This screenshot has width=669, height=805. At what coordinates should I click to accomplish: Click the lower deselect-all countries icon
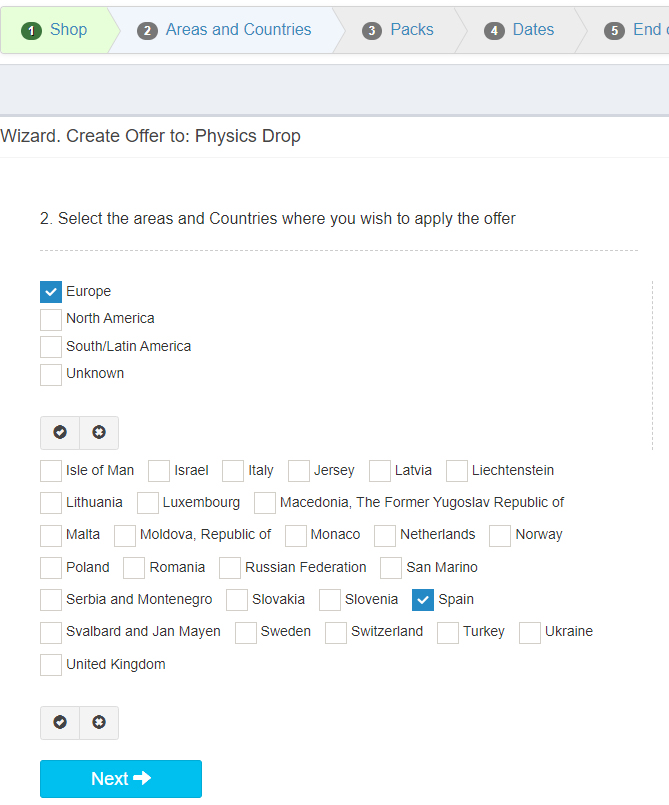pyautogui.click(x=99, y=722)
